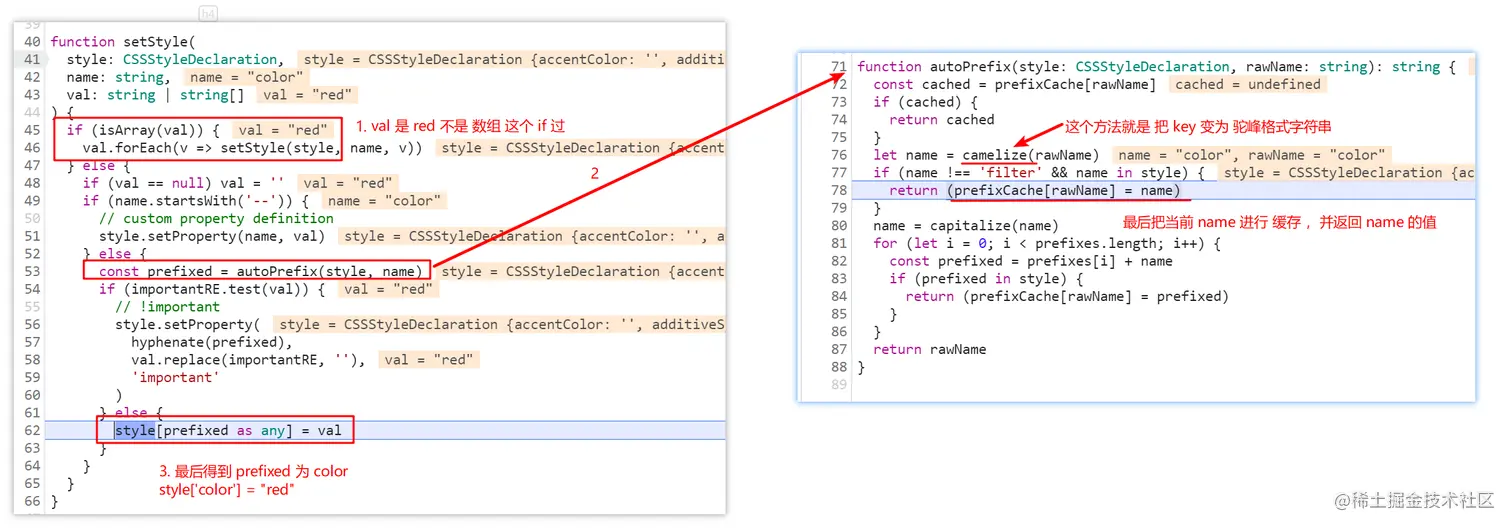Click gutter line number 45
The height and width of the screenshot is (528, 1512).
[x=31, y=130]
